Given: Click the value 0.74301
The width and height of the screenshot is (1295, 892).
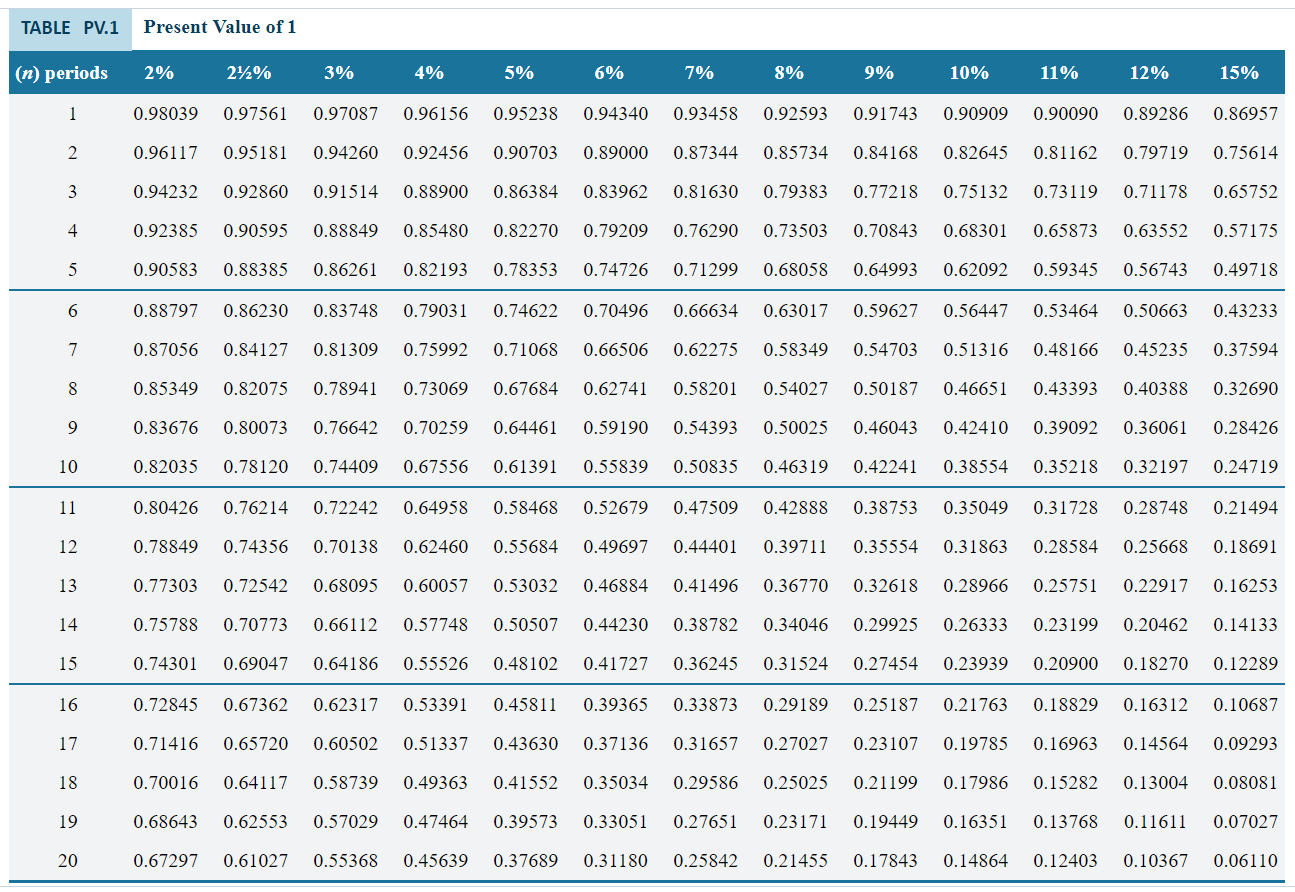Looking at the screenshot, I should 163,664.
